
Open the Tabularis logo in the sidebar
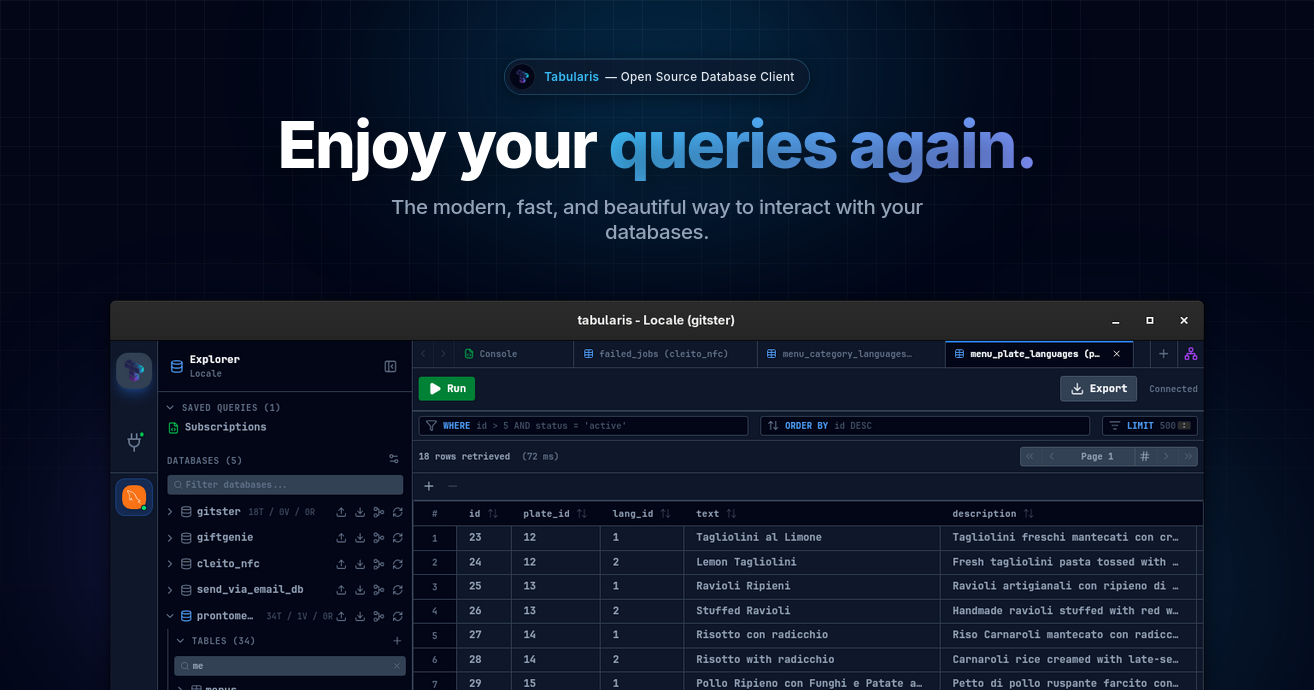tap(134, 371)
